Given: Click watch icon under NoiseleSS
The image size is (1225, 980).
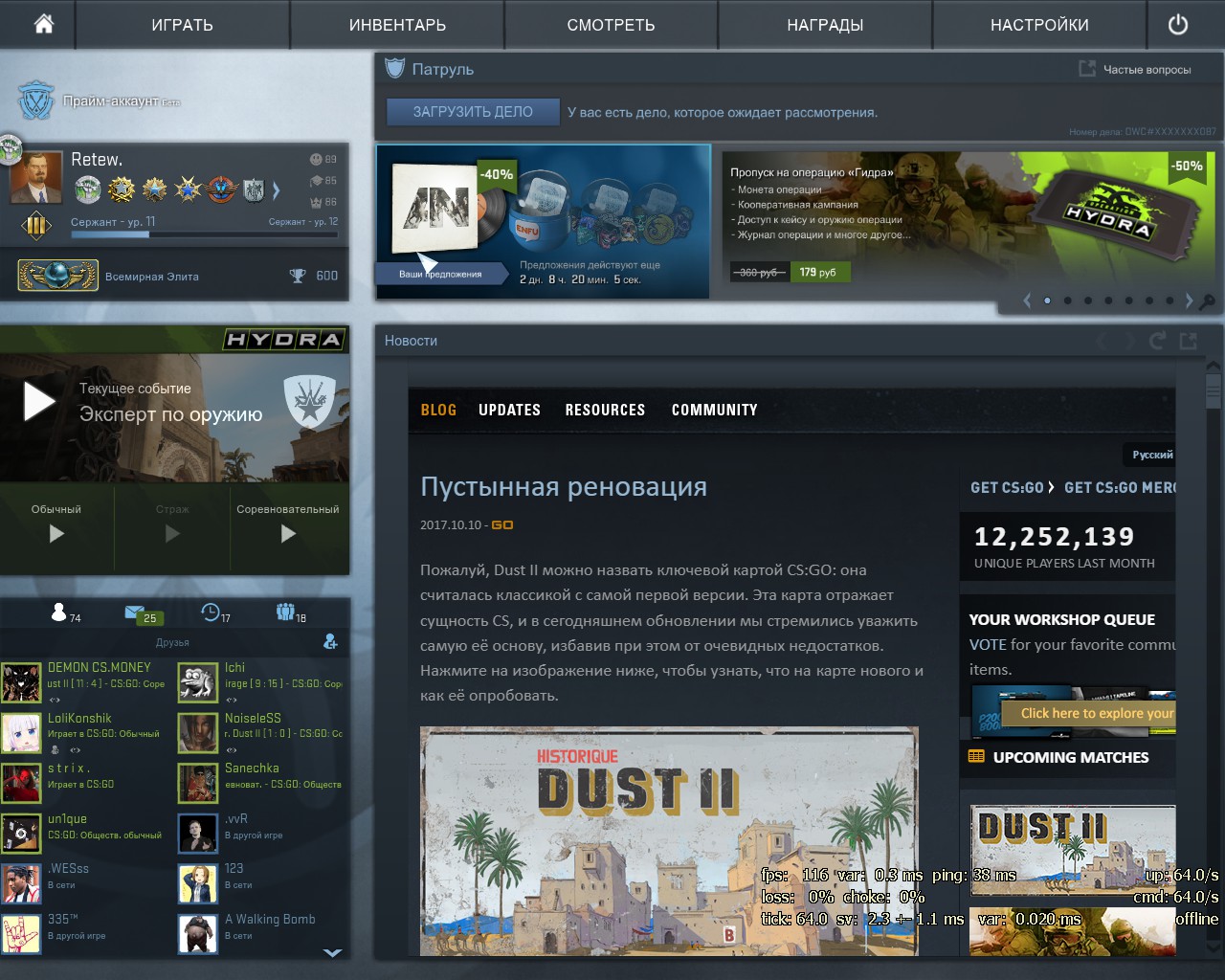Looking at the screenshot, I should click(231, 749).
